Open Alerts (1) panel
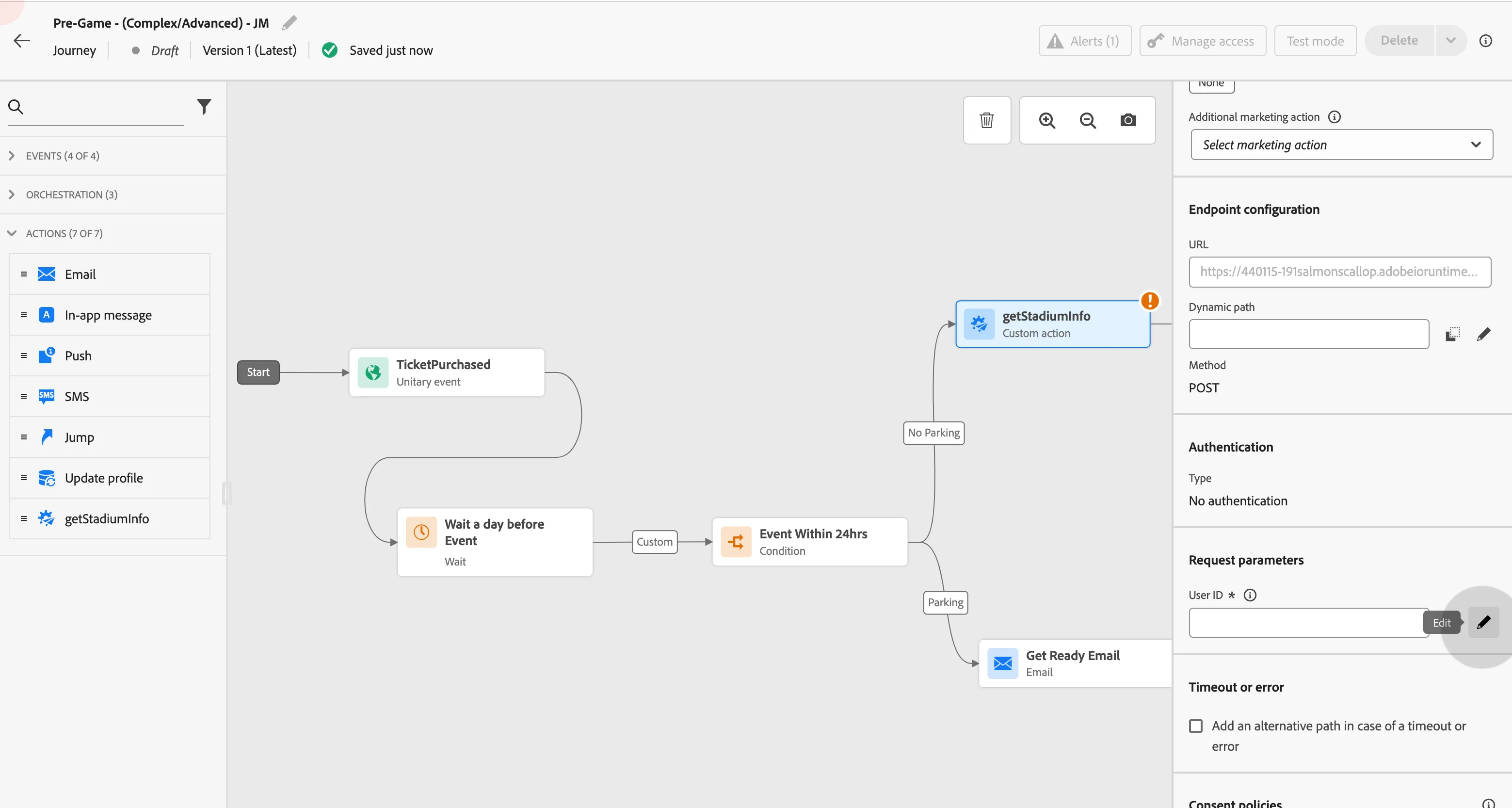This screenshot has height=808, width=1512. (1084, 41)
